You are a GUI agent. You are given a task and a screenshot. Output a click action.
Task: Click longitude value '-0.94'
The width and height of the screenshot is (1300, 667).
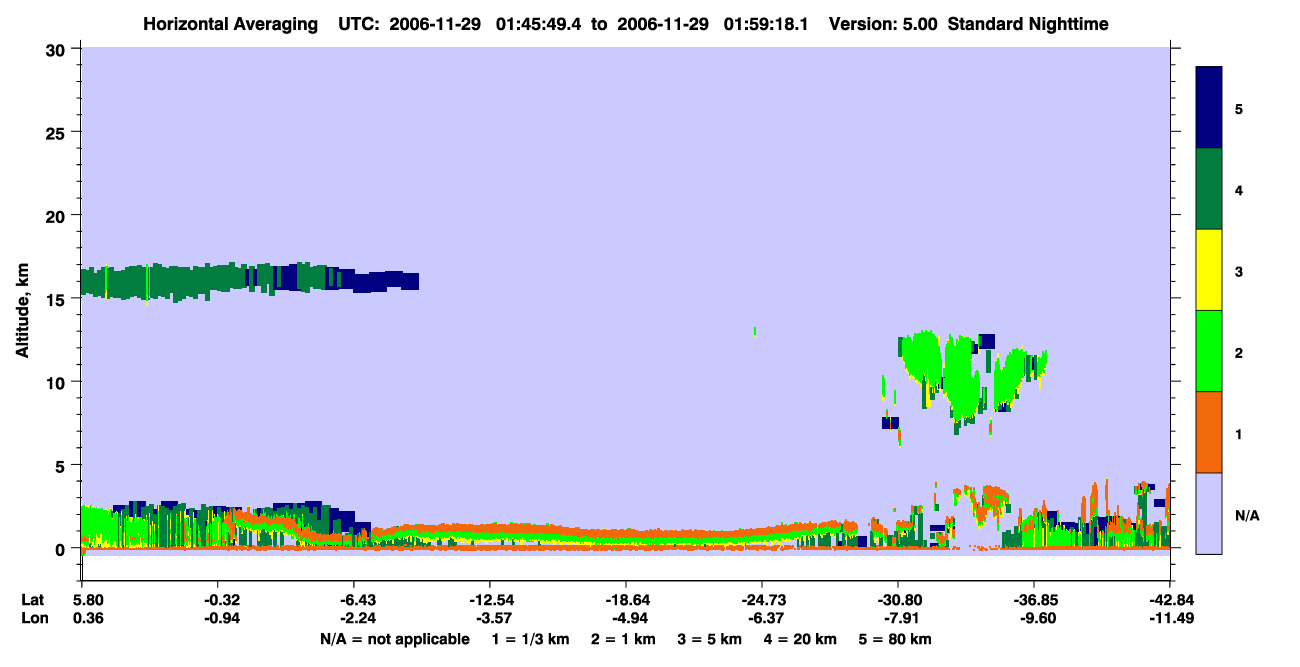click(223, 618)
